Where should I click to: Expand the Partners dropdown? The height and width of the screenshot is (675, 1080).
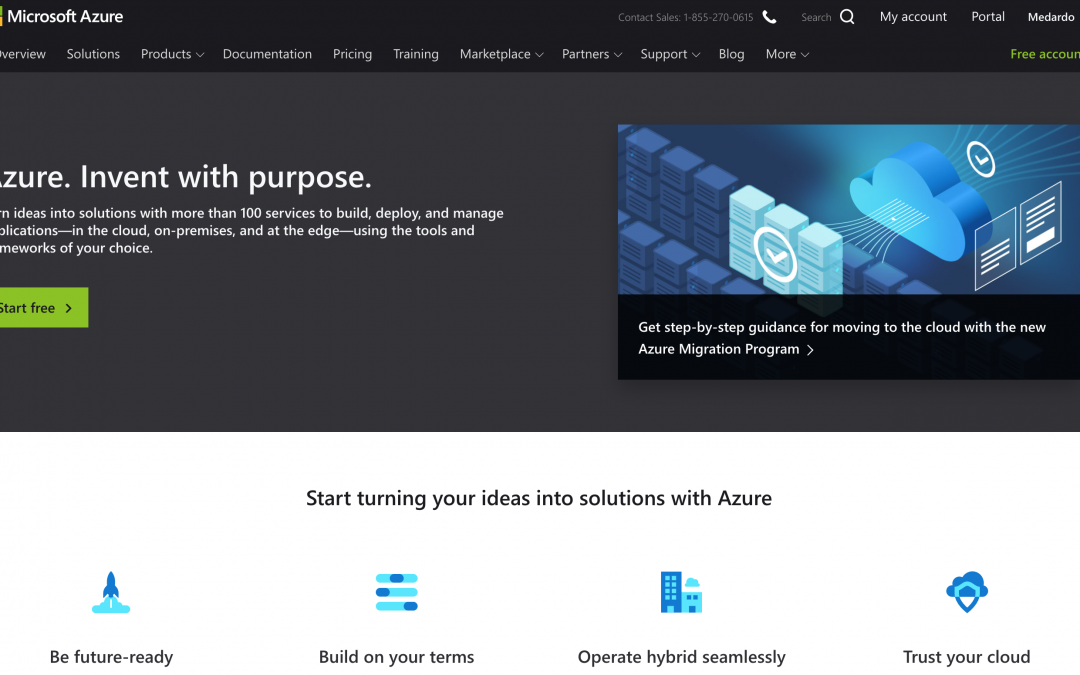592,54
